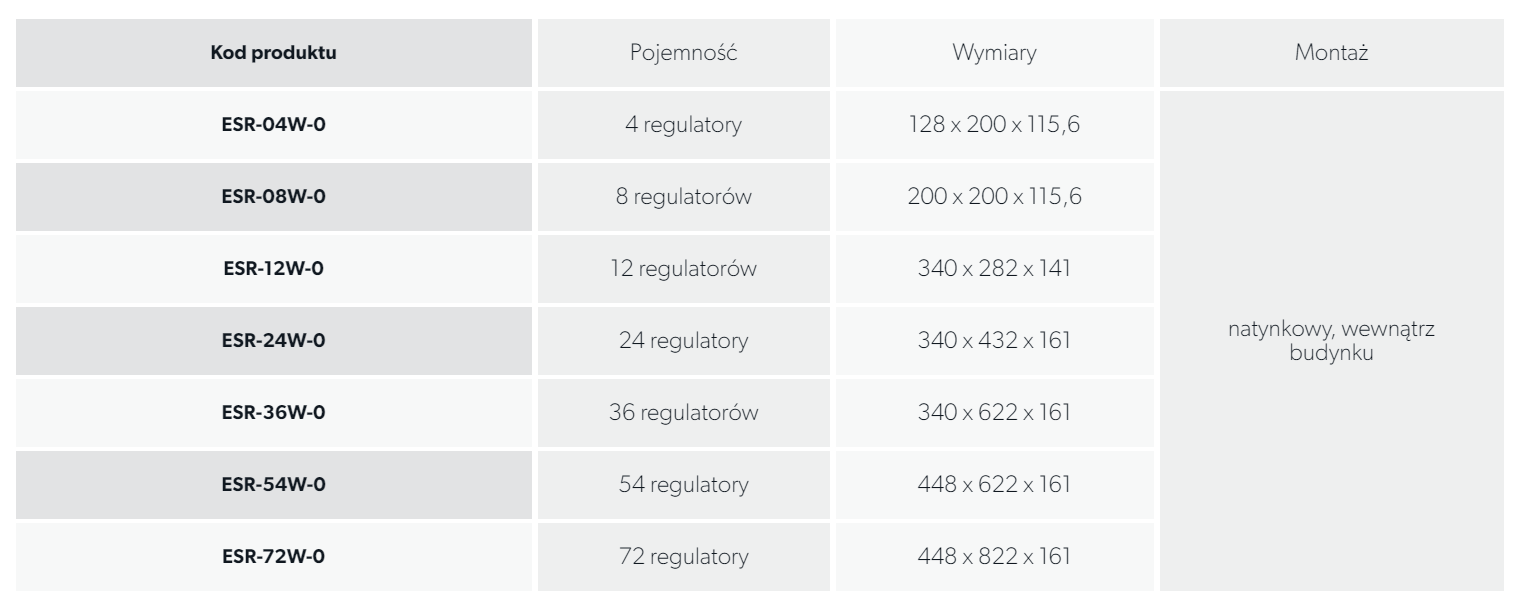Click product code ESR-36W-0
1524x612 pixels.
coord(273,412)
